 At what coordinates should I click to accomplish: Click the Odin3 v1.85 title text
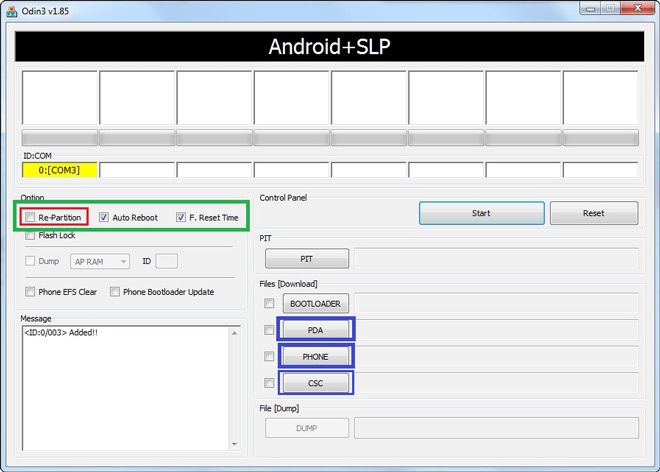point(45,11)
